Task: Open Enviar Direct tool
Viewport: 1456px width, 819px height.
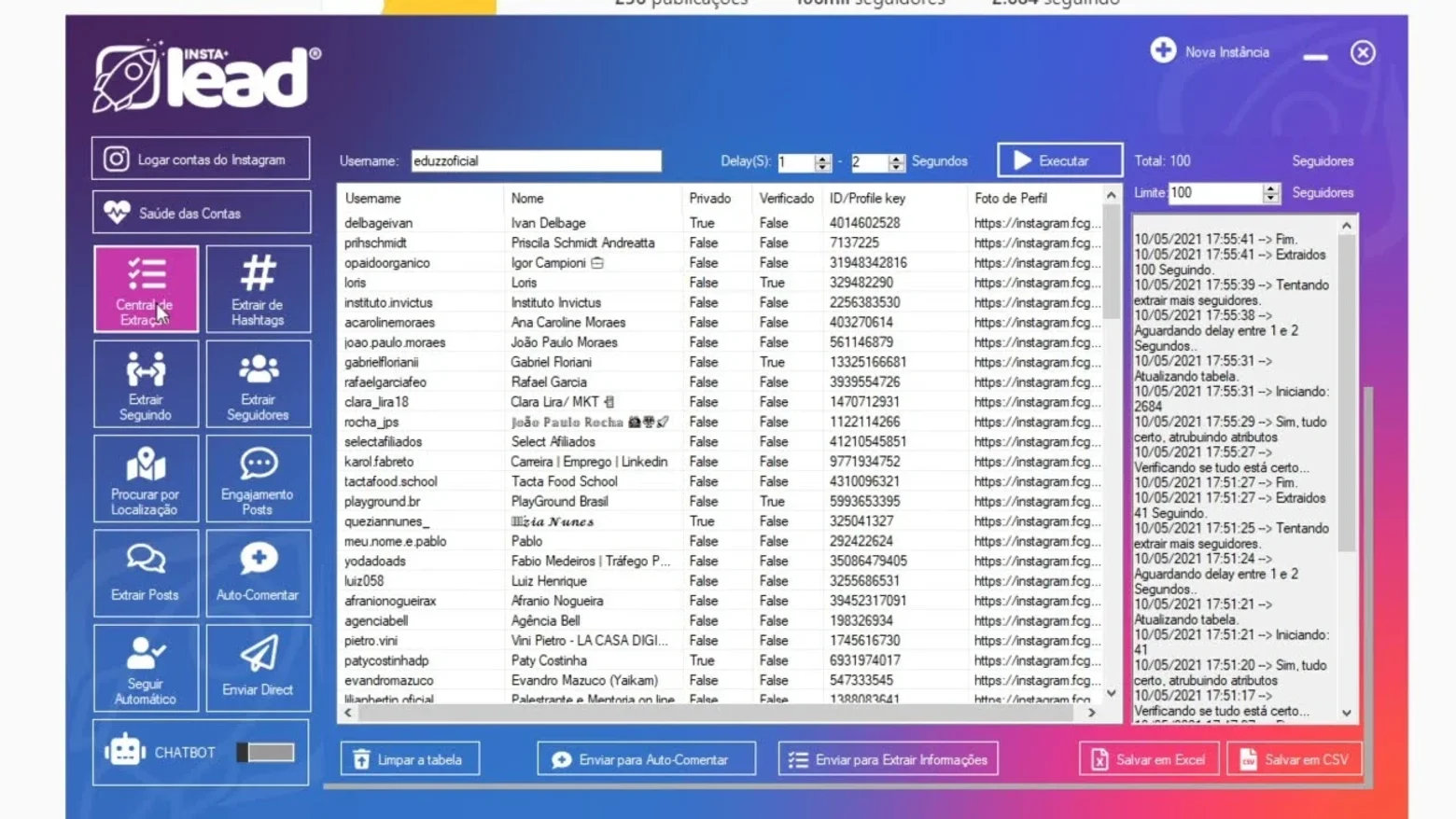Action: (258, 668)
